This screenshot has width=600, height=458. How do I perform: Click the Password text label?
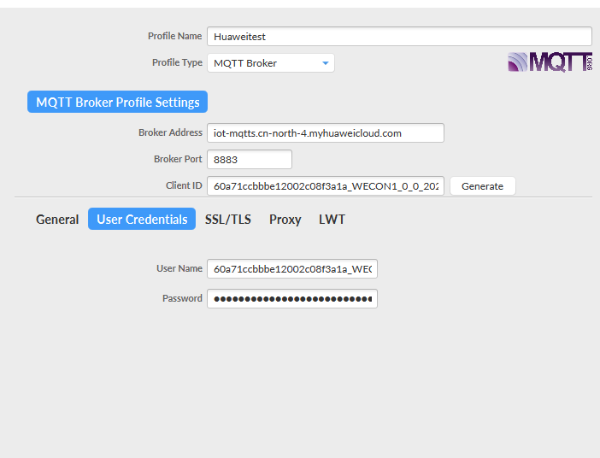pos(182,298)
